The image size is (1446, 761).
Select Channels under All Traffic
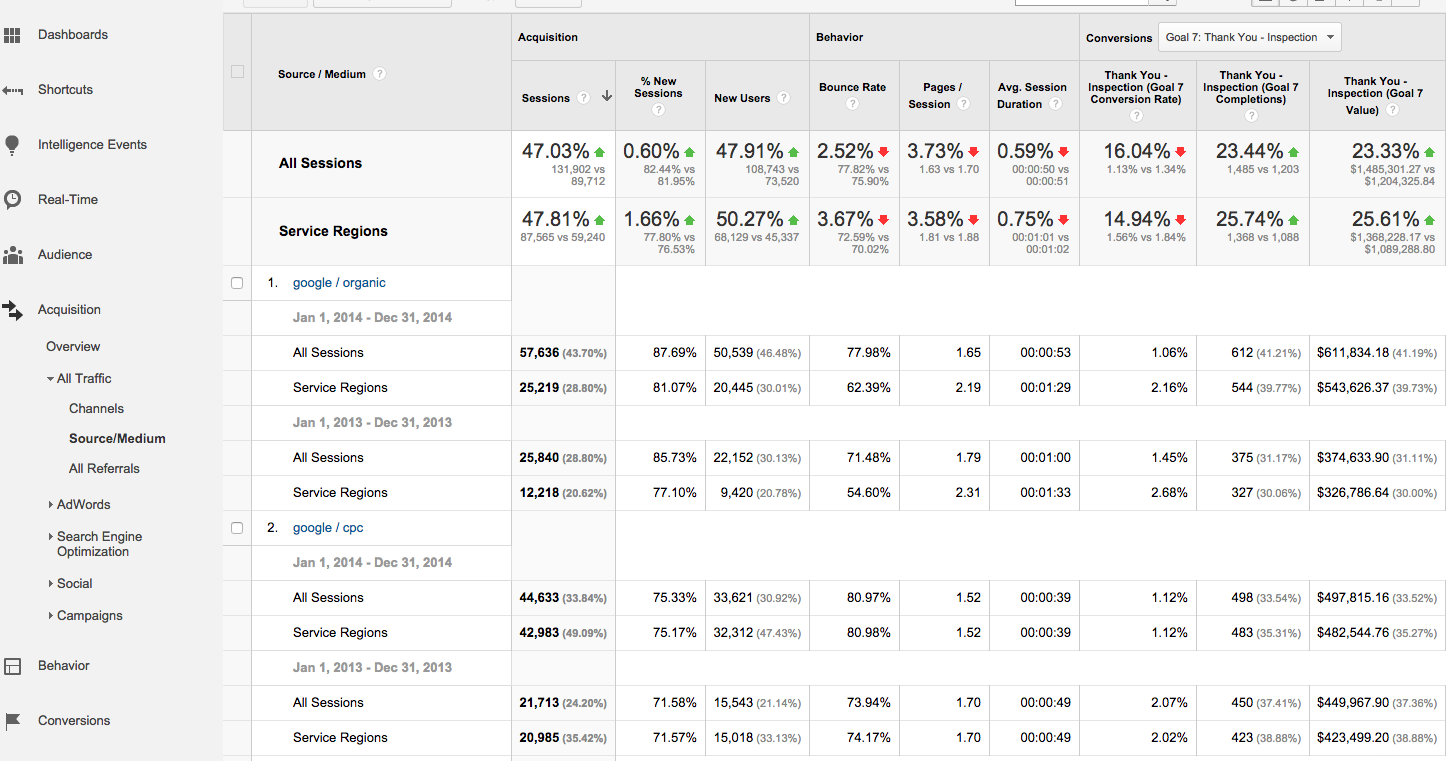pyautogui.click(x=96, y=409)
